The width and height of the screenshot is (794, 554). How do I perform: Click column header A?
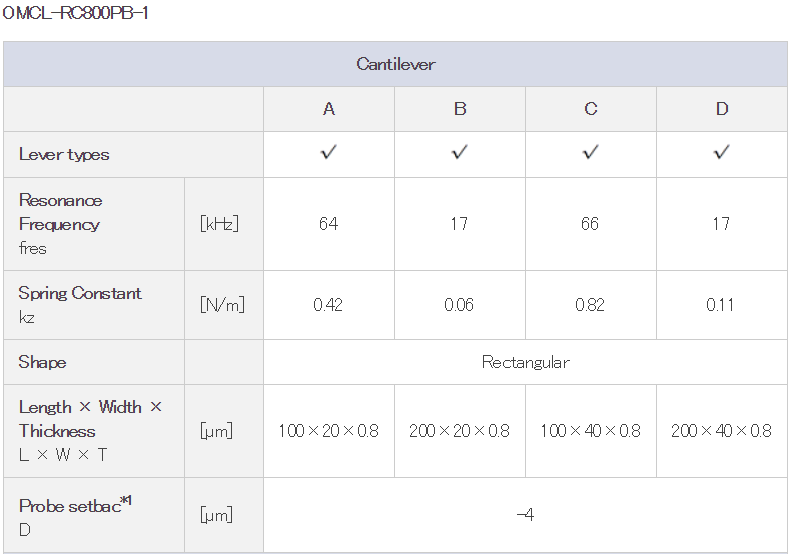tap(329, 109)
